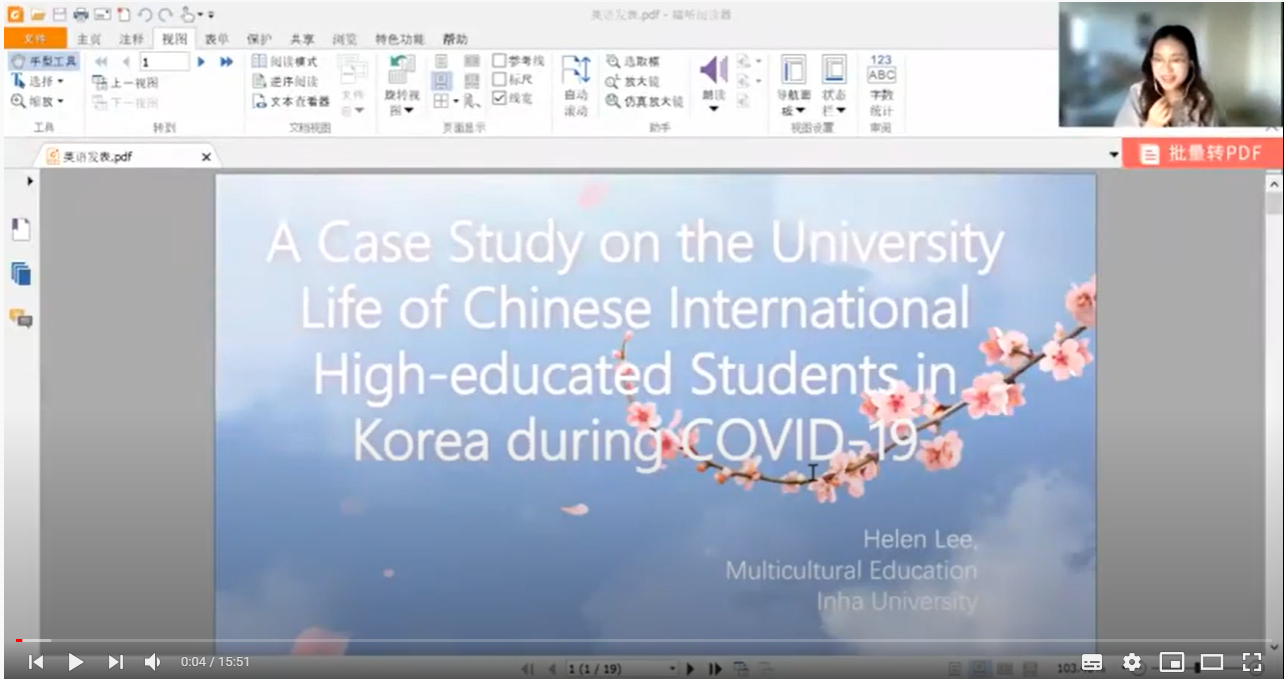The image size is (1284, 679).
Task: Switch to the Form (表单) ribbon tab
Action: tap(217, 39)
